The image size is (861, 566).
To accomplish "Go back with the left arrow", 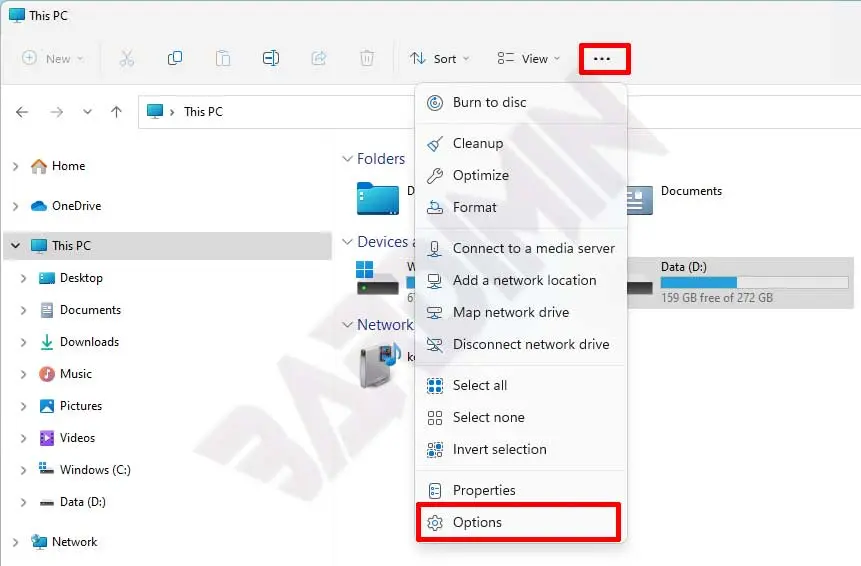I will [22, 112].
